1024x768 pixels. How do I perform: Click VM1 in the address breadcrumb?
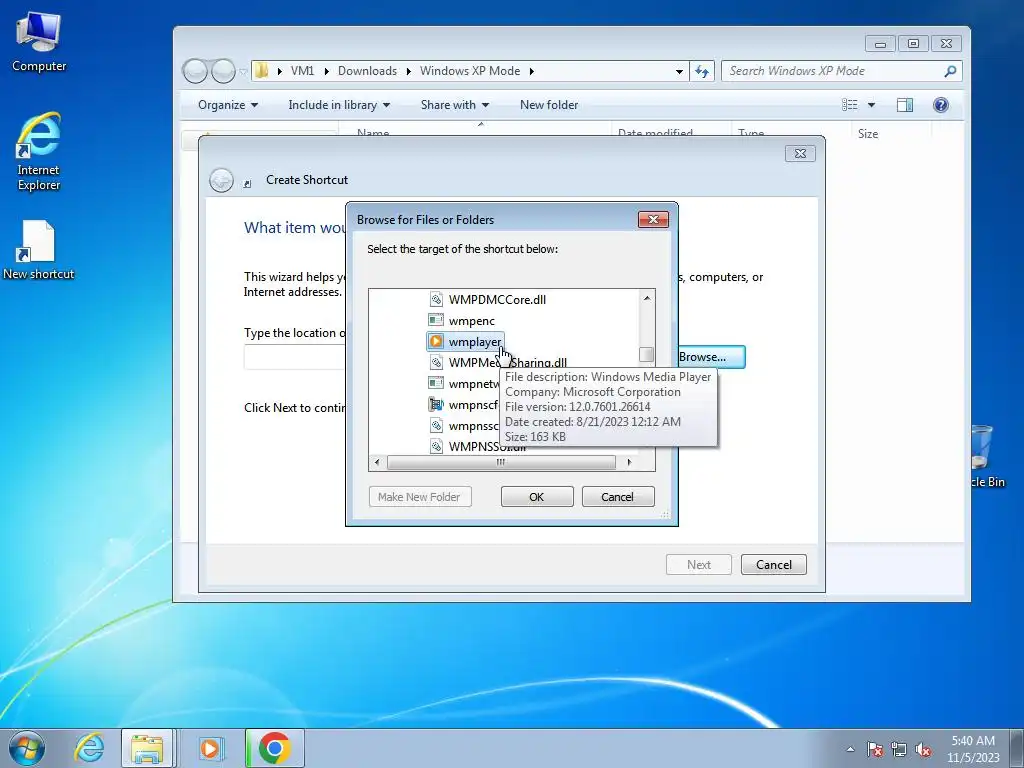point(302,71)
